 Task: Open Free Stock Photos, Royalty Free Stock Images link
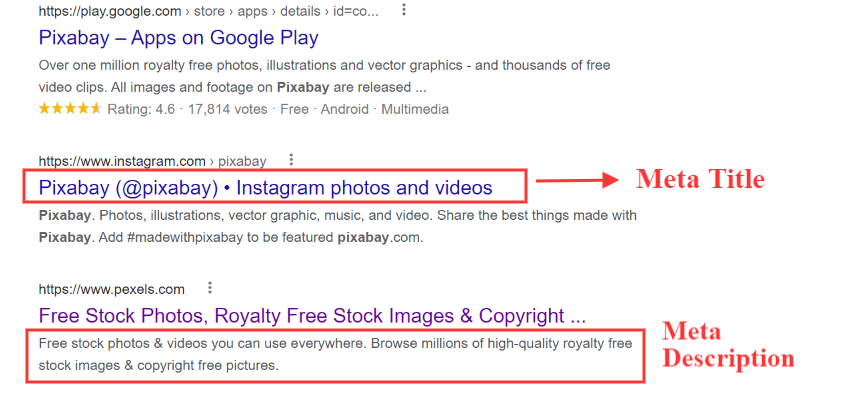coord(312,315)
